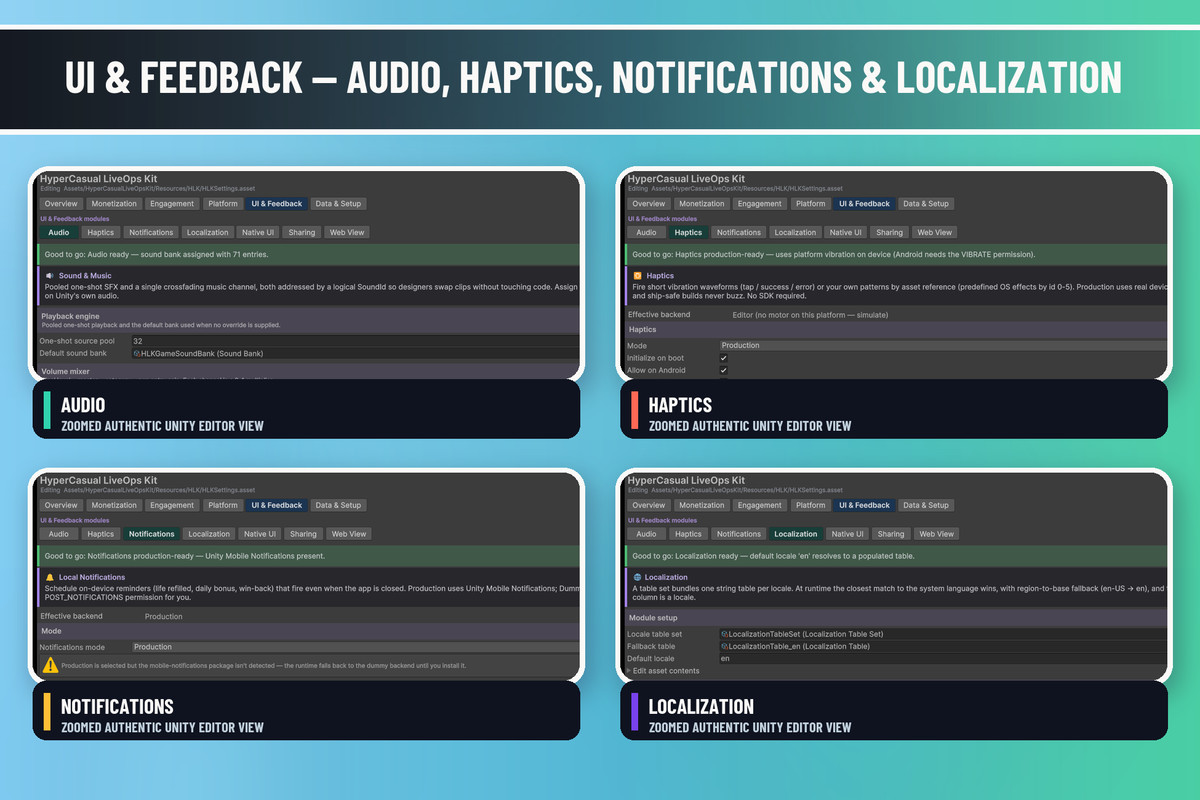The width and height of the screenshot is (1200, 800).
Task: Click the Effective backend label in Haptics panel
Action: click(659, 314)
